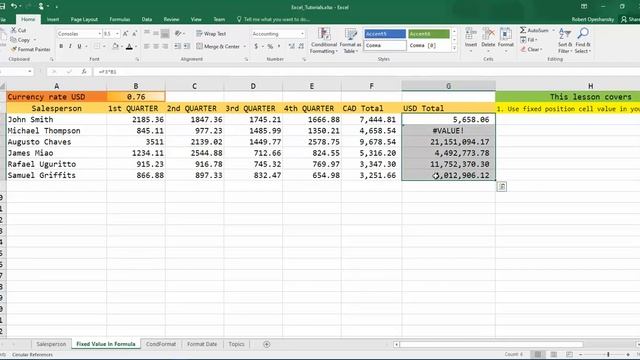Select cell with value 0.76
This screenshot has width=640, height=360.
(x=136, y=97)
